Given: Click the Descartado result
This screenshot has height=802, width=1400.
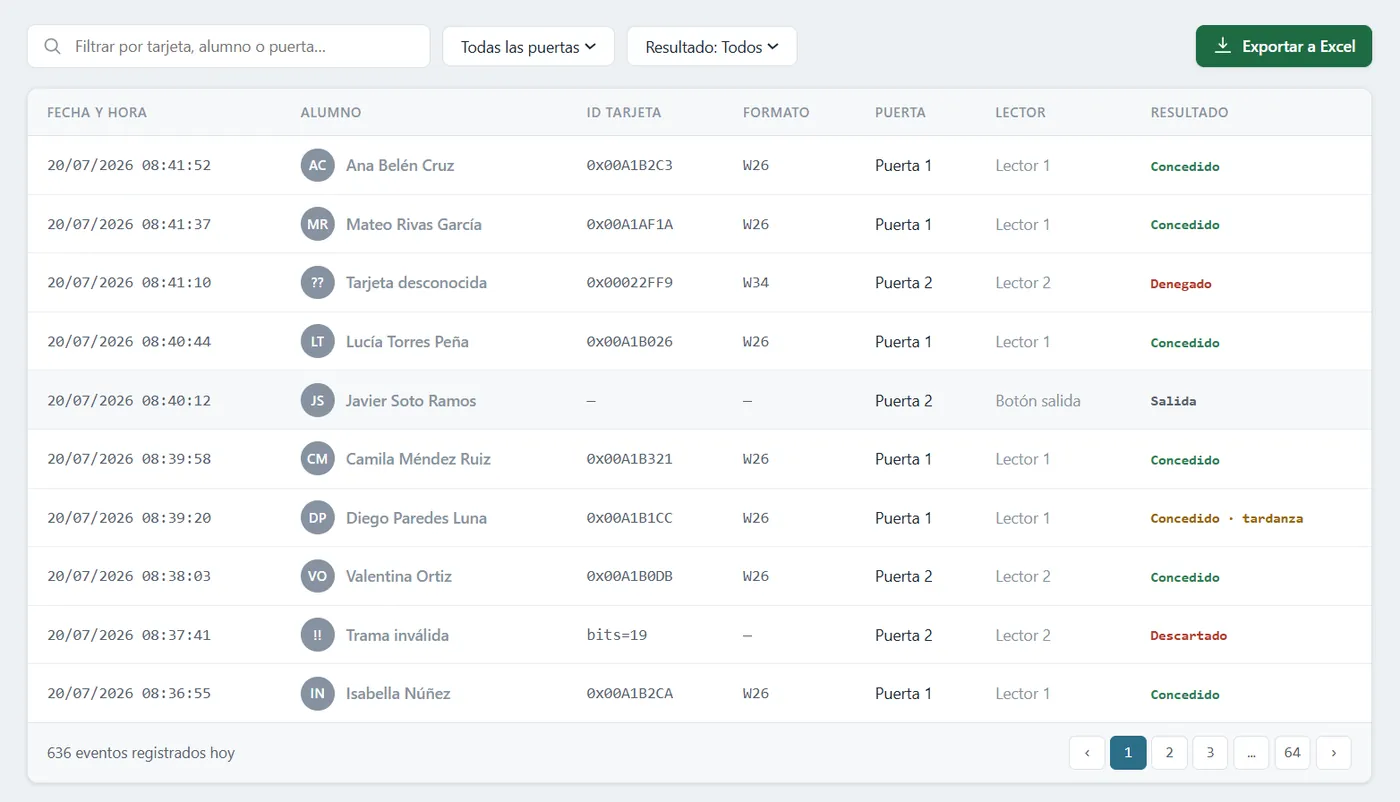Looking at the screenshot, I should click(x=1189, y=635).
